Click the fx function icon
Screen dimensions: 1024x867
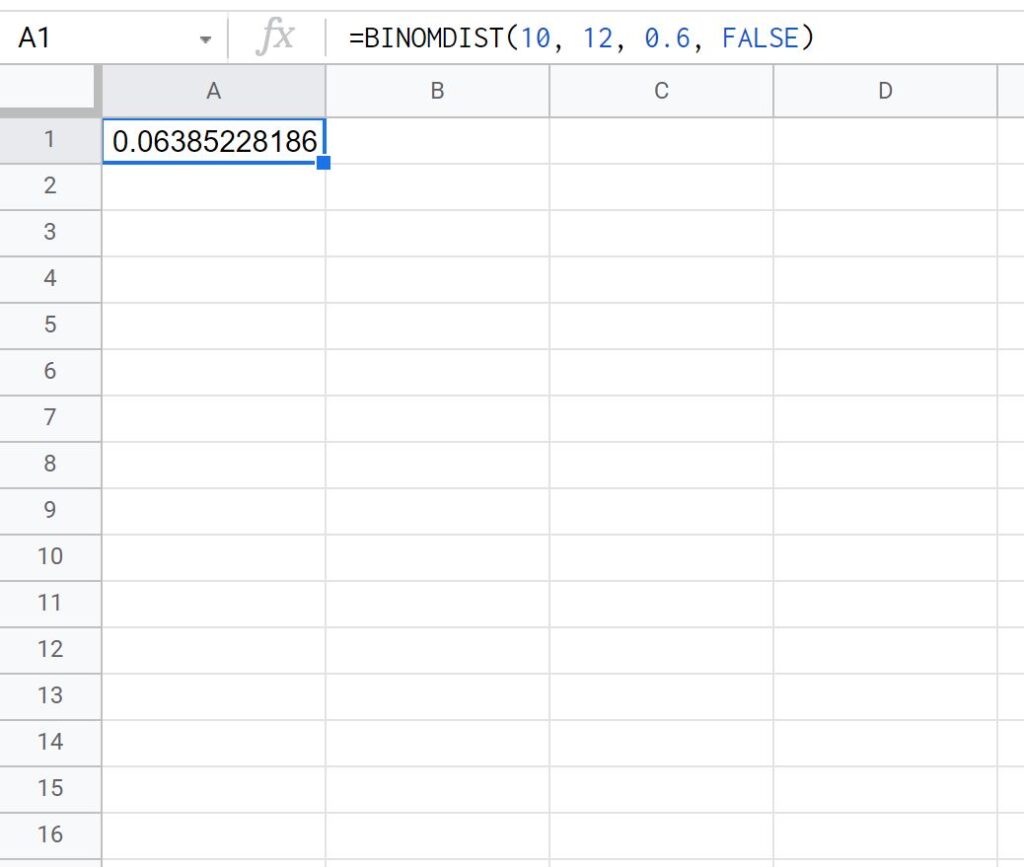pos(278,37)
